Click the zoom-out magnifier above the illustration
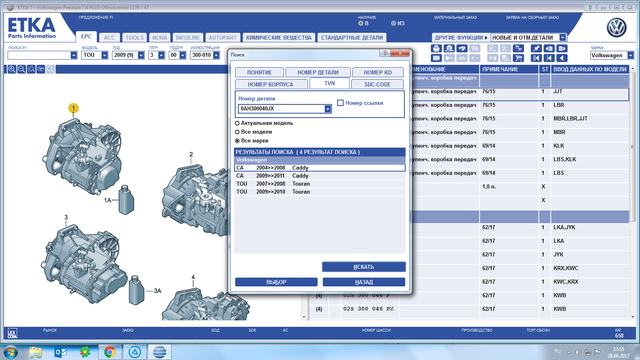This screenshot has height=360, width=640. click(x=22, y=69)
